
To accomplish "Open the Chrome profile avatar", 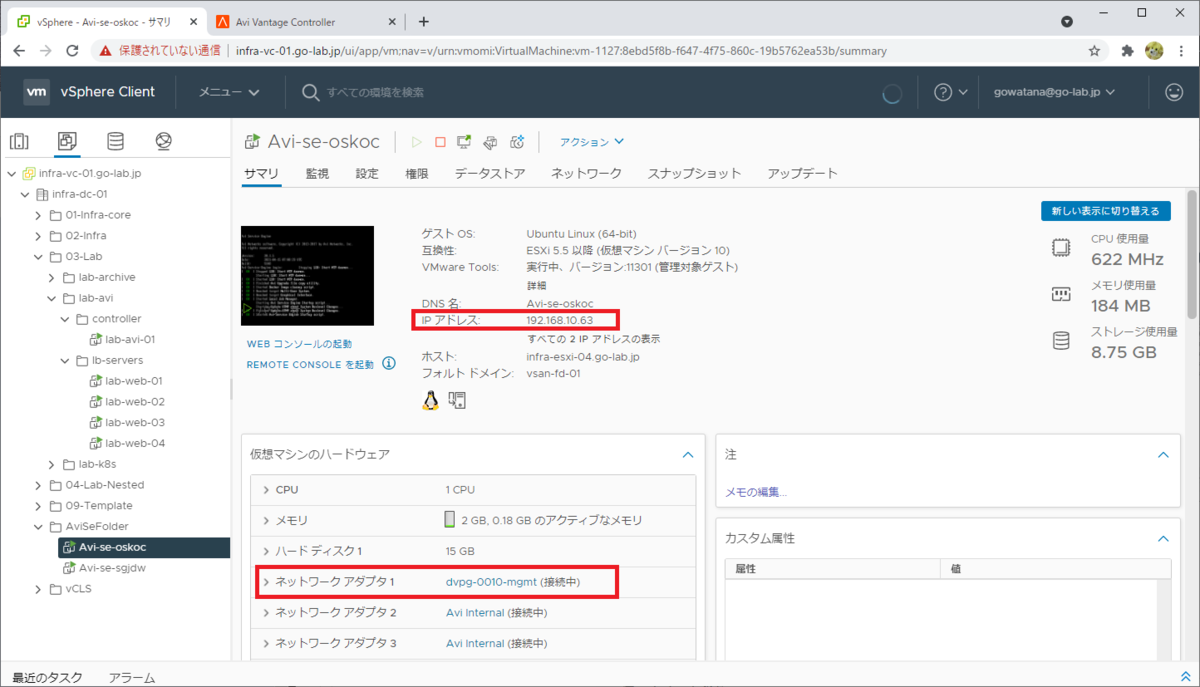I will pyautogui.click(x=1153, y=50).
